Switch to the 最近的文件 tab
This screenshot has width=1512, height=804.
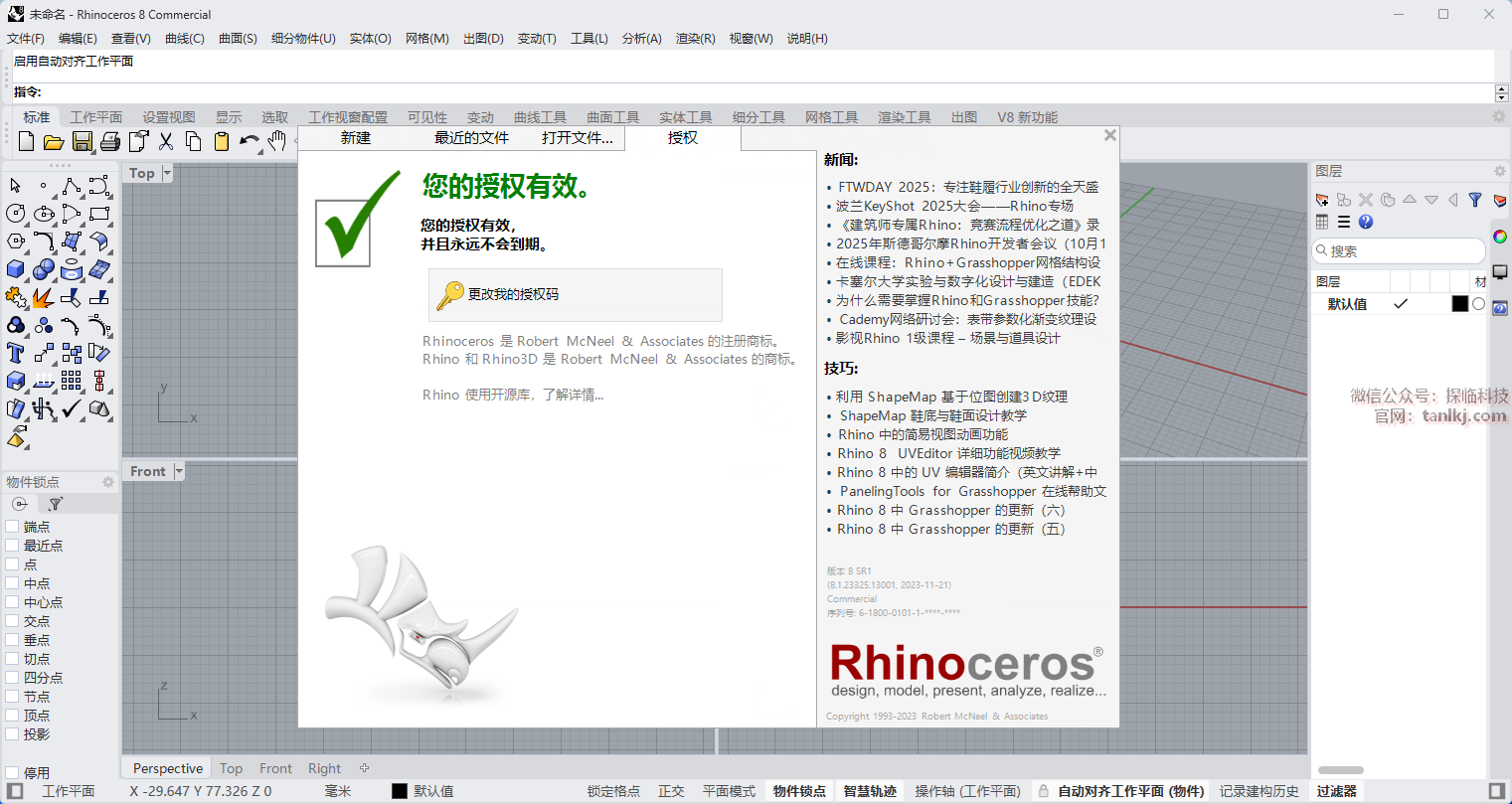(471, 138)
